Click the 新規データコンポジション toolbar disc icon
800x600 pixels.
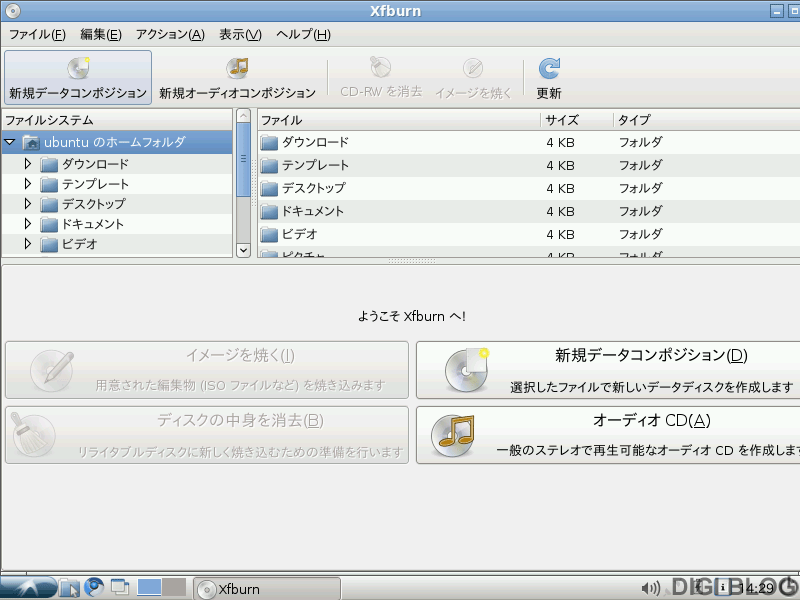[x=79, y=68]
